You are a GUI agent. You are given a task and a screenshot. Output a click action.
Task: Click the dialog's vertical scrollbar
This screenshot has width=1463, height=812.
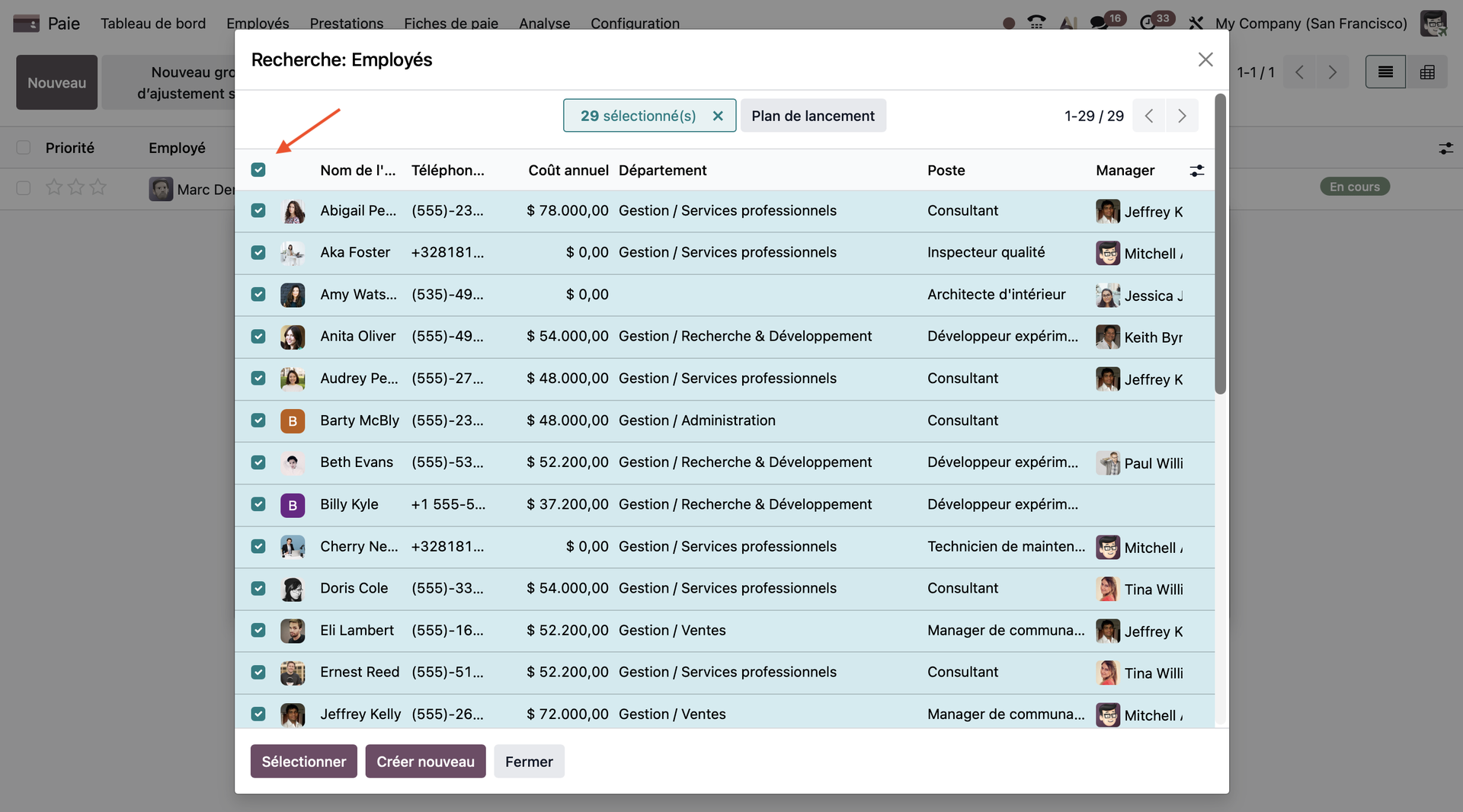click(1220, 244)
